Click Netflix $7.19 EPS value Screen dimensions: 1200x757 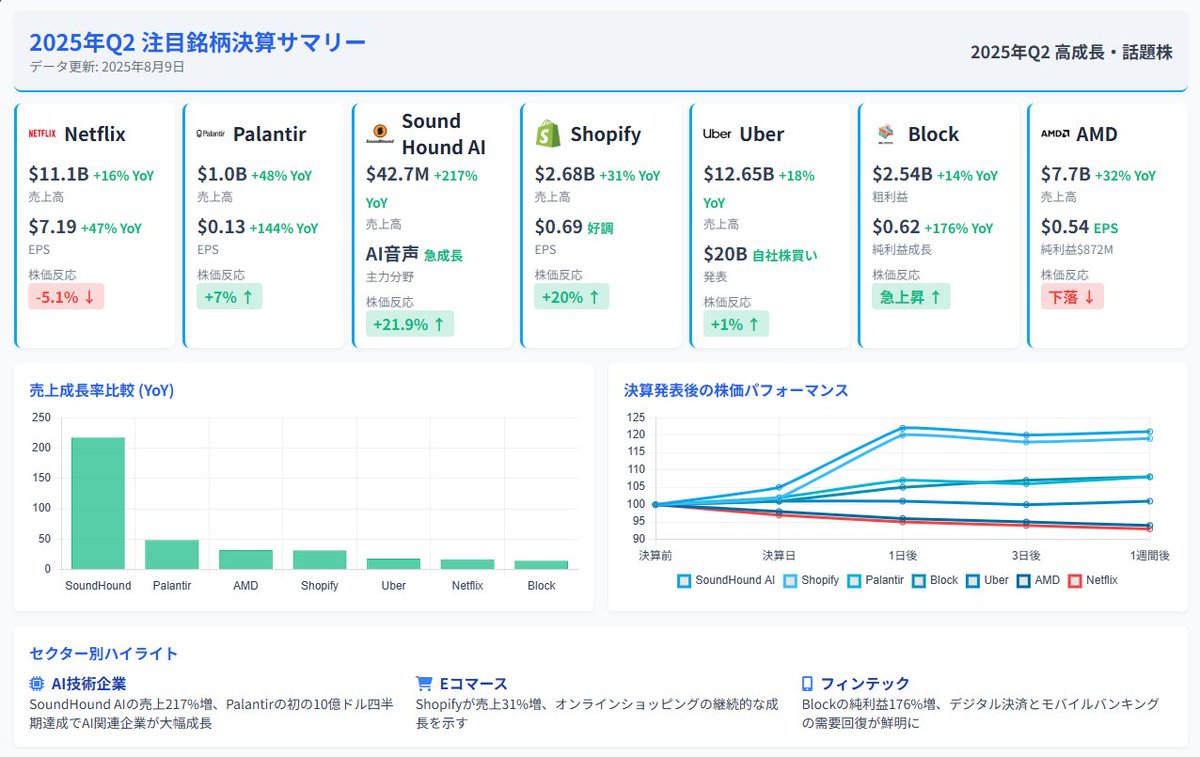tap(53, 227)
